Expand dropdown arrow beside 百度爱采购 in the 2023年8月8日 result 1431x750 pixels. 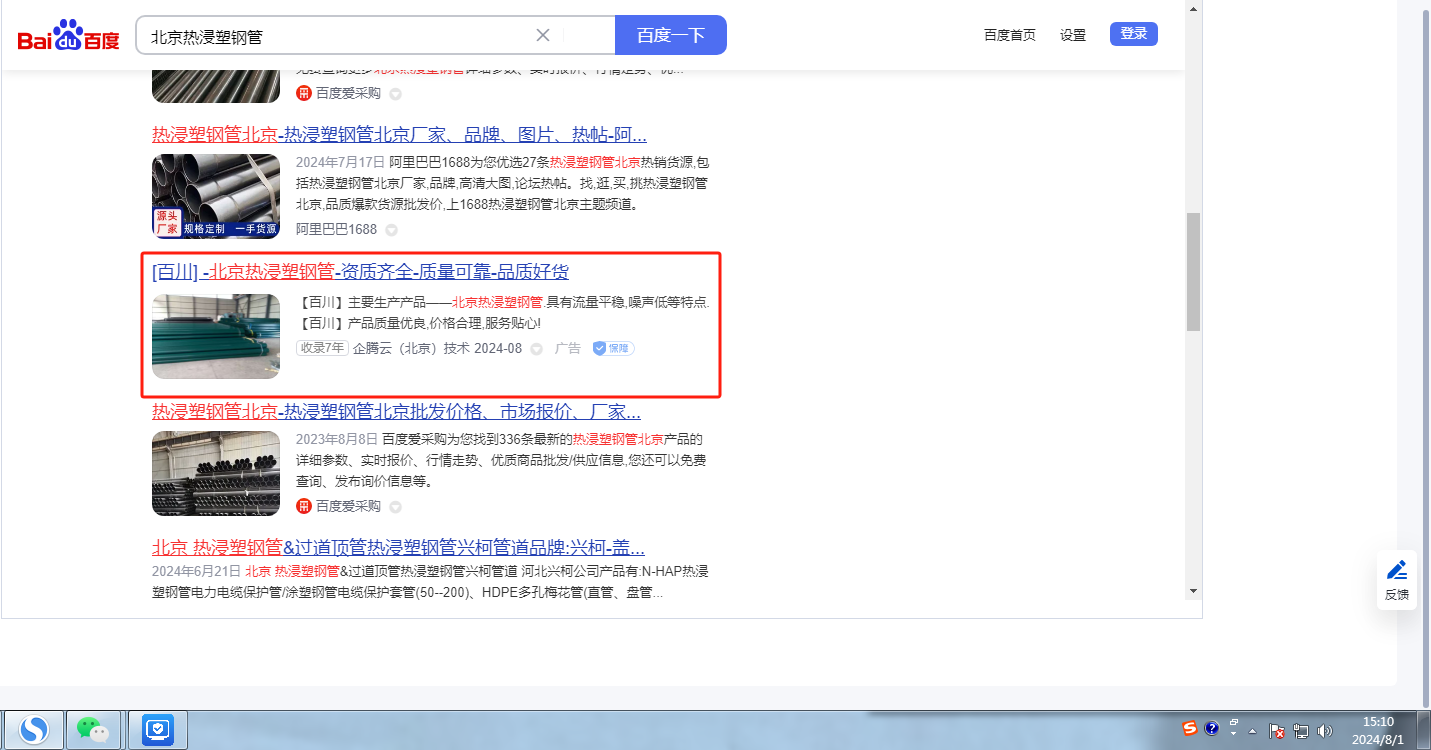(x=395, y=507)
